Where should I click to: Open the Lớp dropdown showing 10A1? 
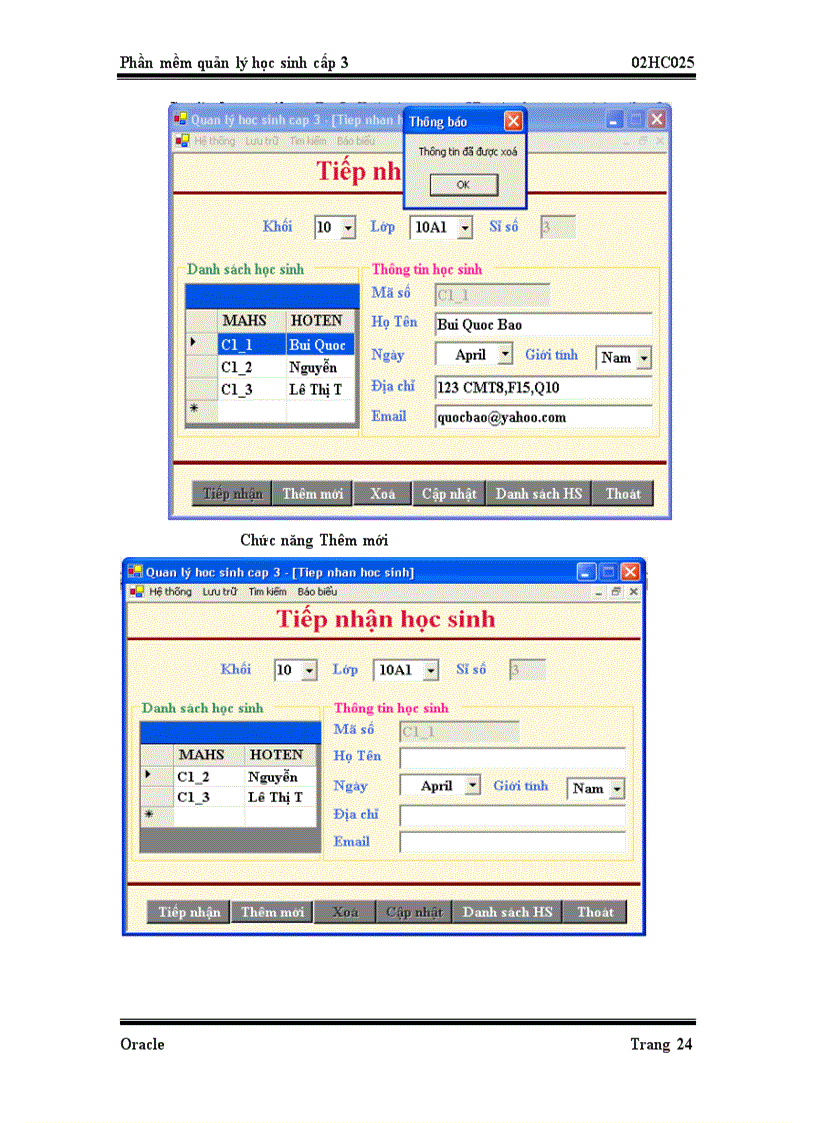click(430, 670)
